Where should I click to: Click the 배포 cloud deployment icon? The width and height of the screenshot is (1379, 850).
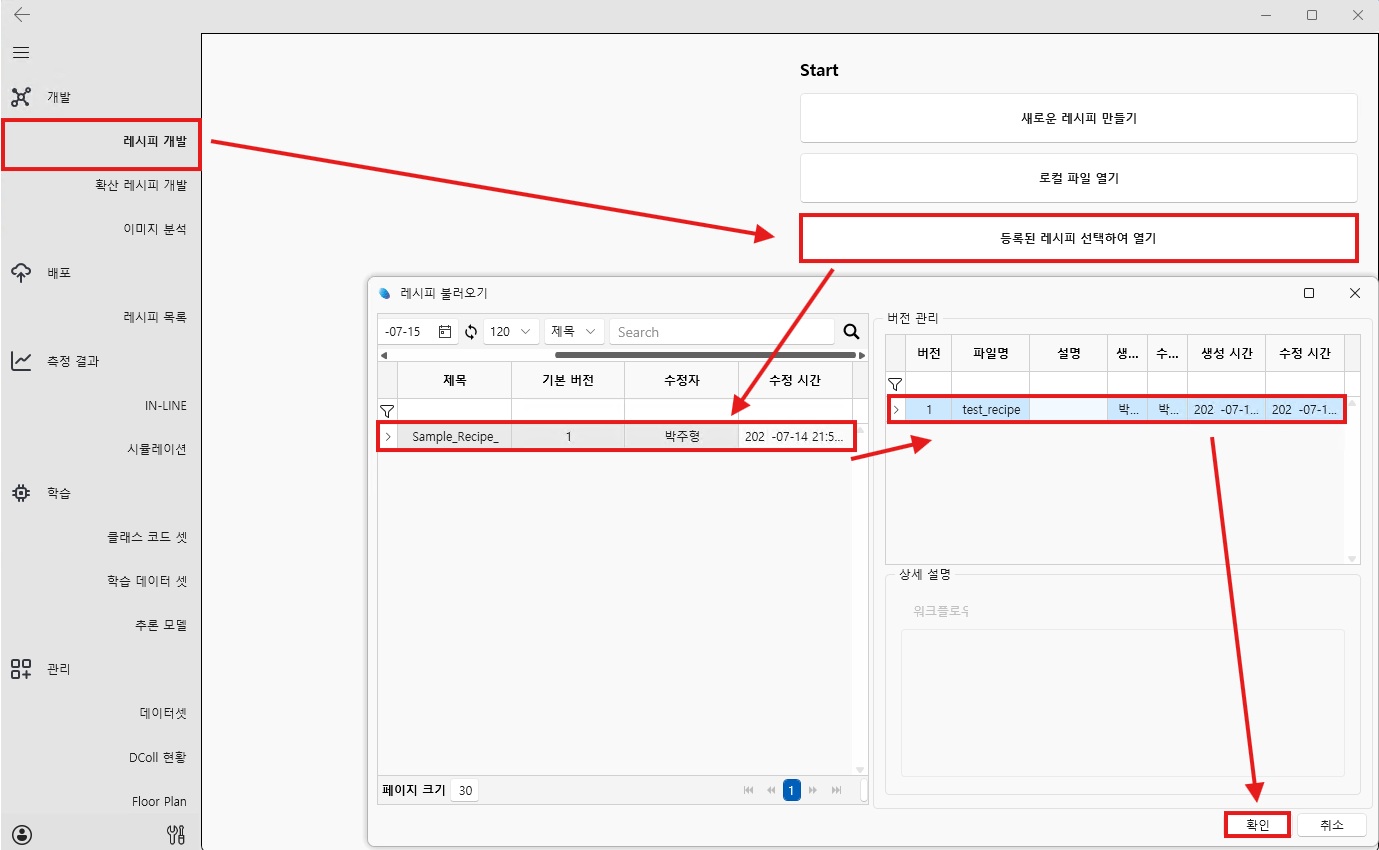pos(20,272)
